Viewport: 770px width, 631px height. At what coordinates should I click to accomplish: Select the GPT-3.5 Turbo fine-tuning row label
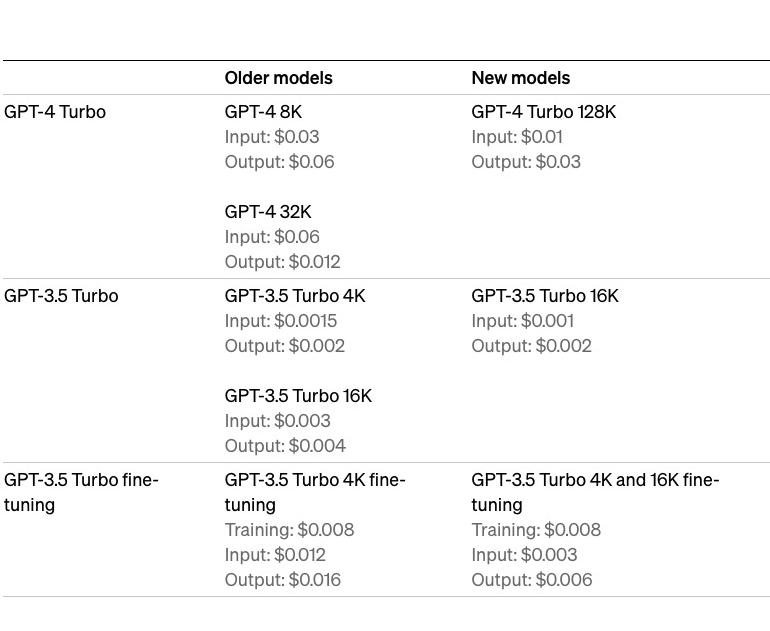coord(81,493)
